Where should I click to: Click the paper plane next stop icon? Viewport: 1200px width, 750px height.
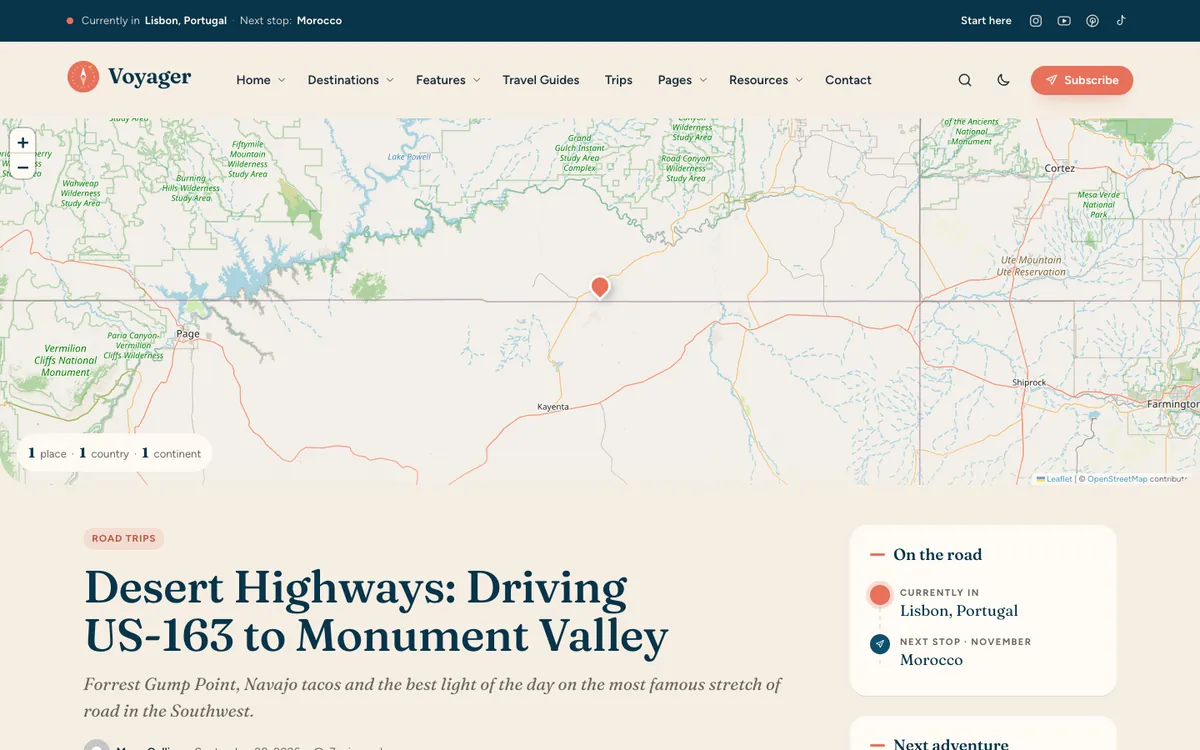coord(880,644)
